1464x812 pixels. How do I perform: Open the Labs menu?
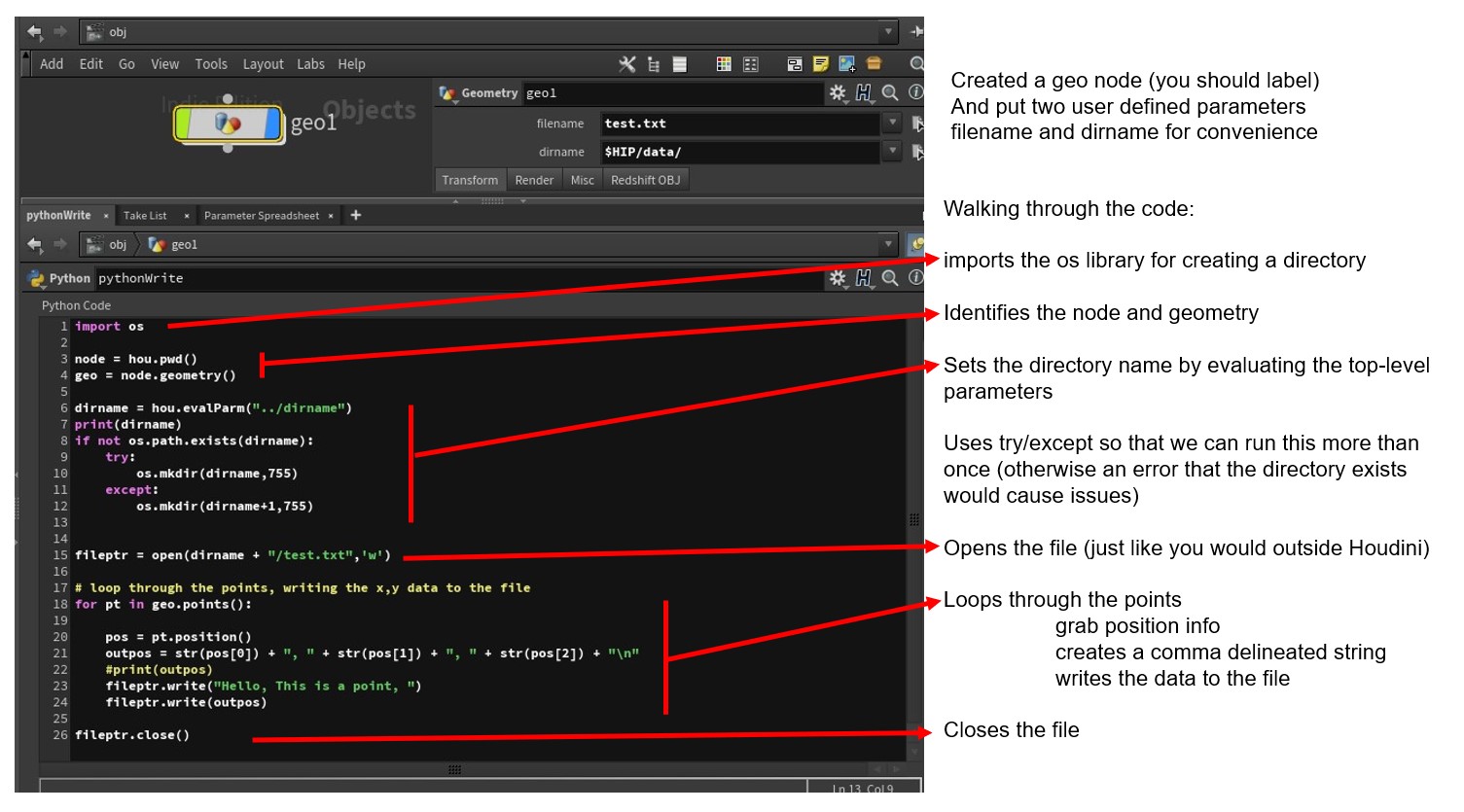(310, 64)
